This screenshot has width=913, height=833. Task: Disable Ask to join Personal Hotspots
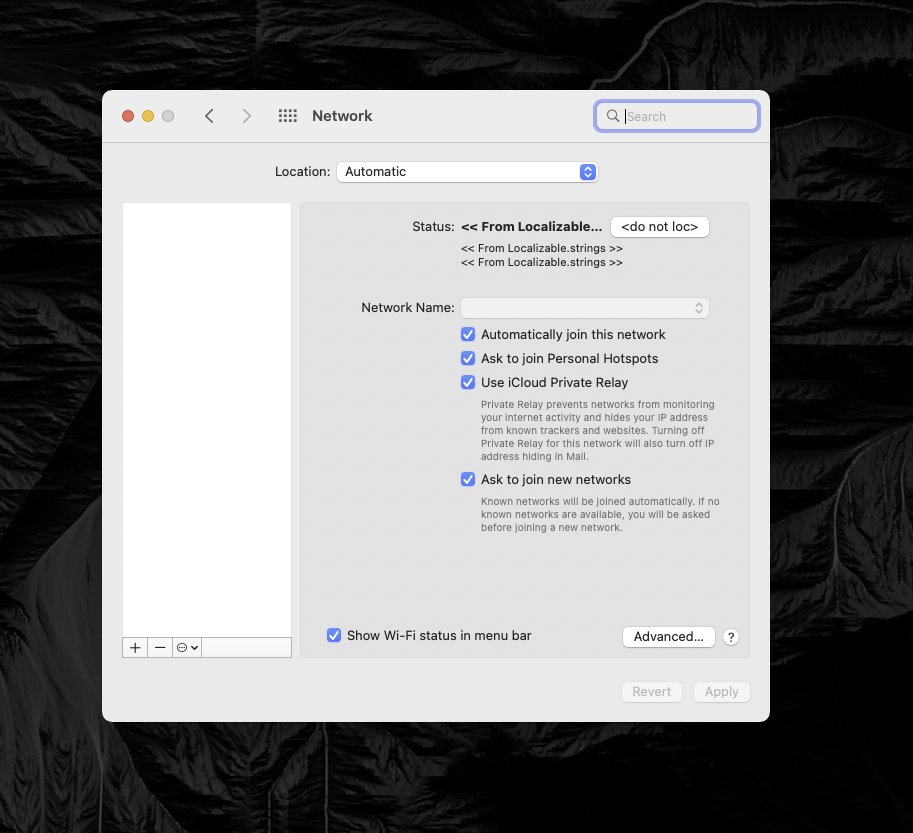click(468, 358)
